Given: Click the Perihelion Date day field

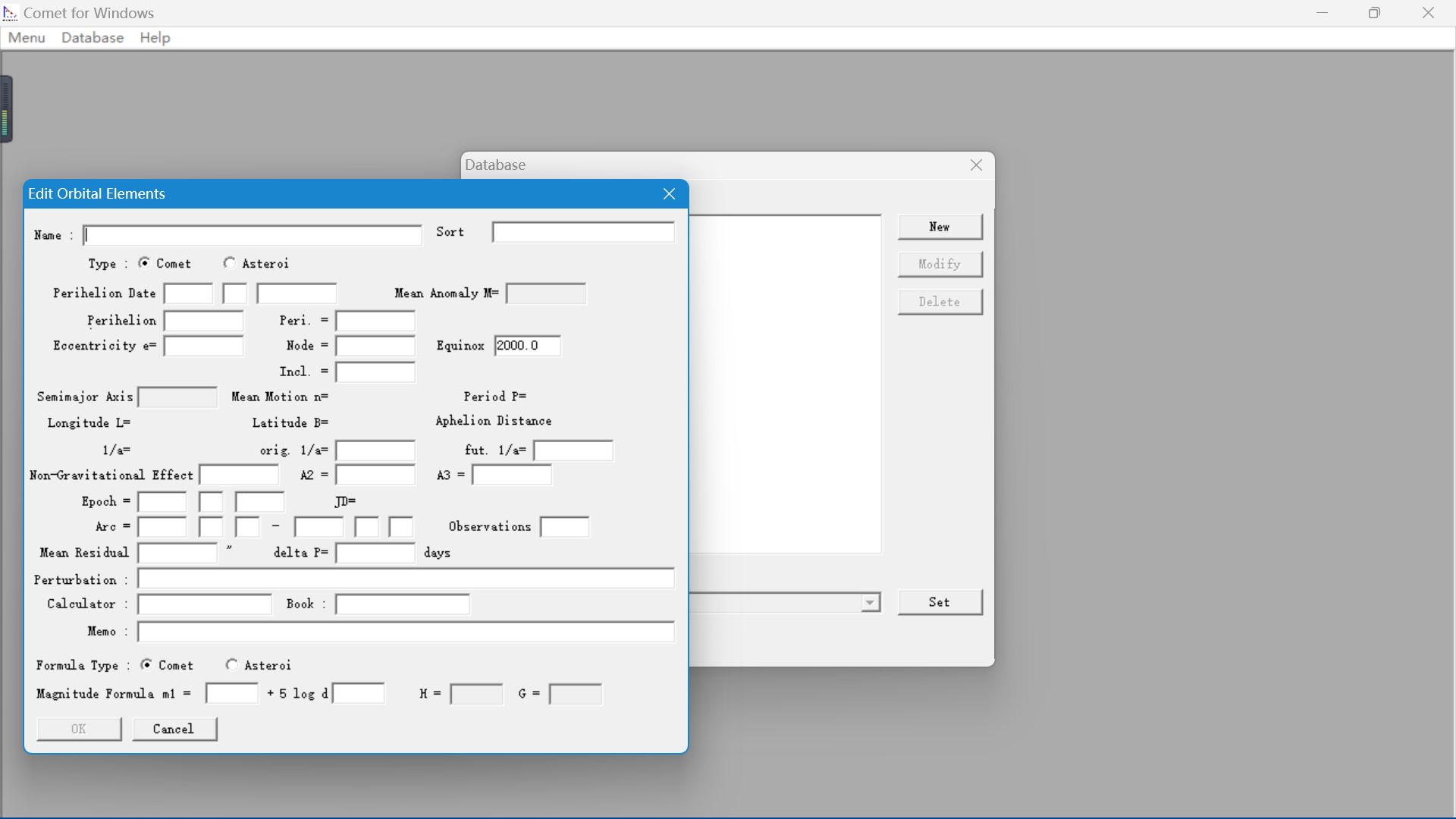Looking at the screenshot, I should [297, 293].
